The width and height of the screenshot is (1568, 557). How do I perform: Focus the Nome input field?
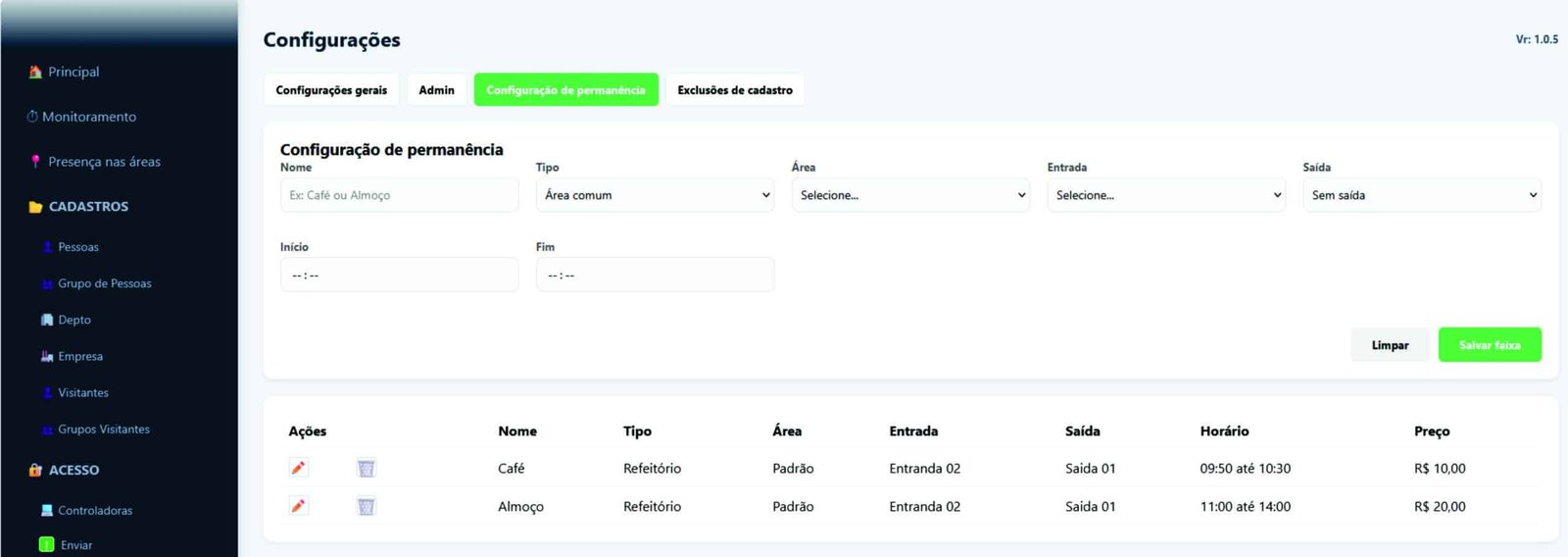[x=399, y=195]
